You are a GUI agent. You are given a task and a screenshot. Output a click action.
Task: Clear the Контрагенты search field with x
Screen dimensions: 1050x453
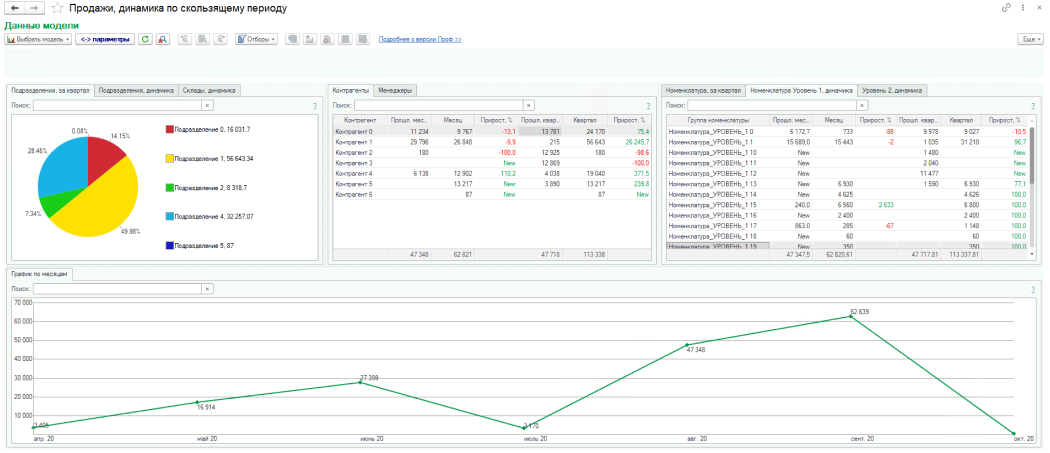coord(523,104)
